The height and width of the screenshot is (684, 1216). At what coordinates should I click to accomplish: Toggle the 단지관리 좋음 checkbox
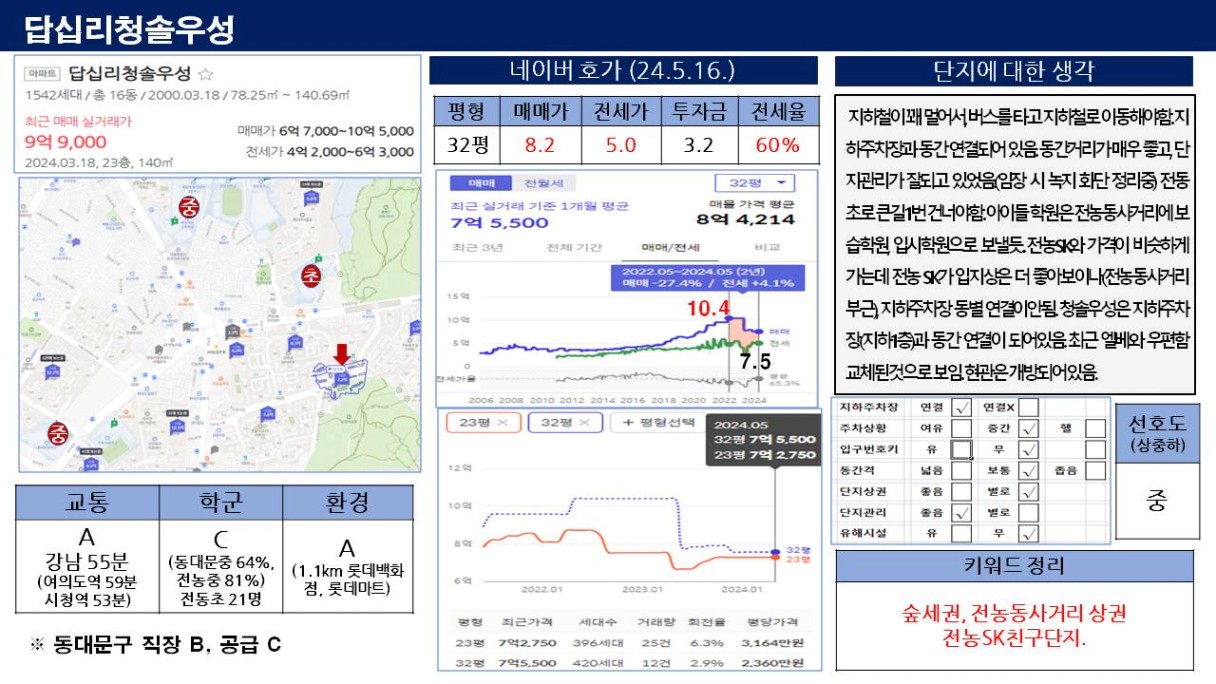point(962,513)
